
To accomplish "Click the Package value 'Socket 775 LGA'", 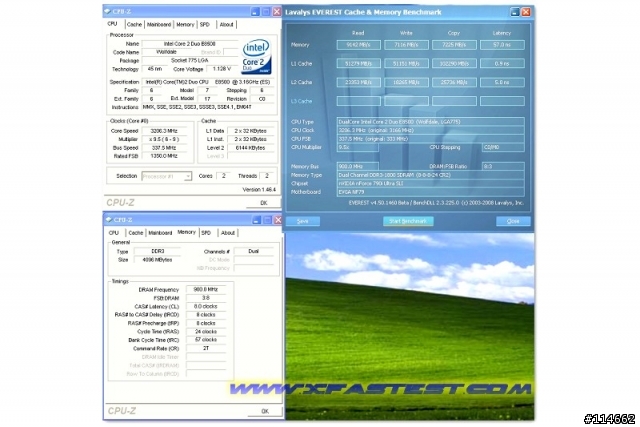I will click(190, 60).
